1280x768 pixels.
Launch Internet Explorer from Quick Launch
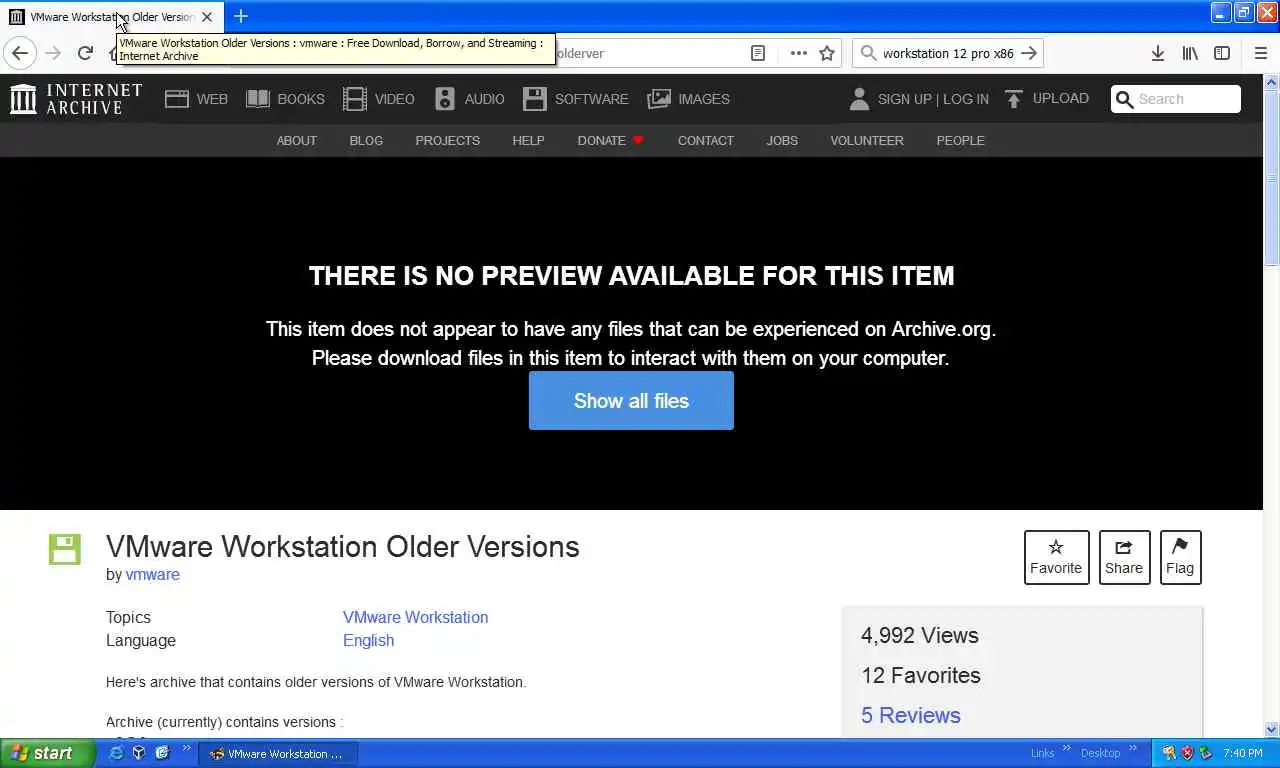coord(116,753)
